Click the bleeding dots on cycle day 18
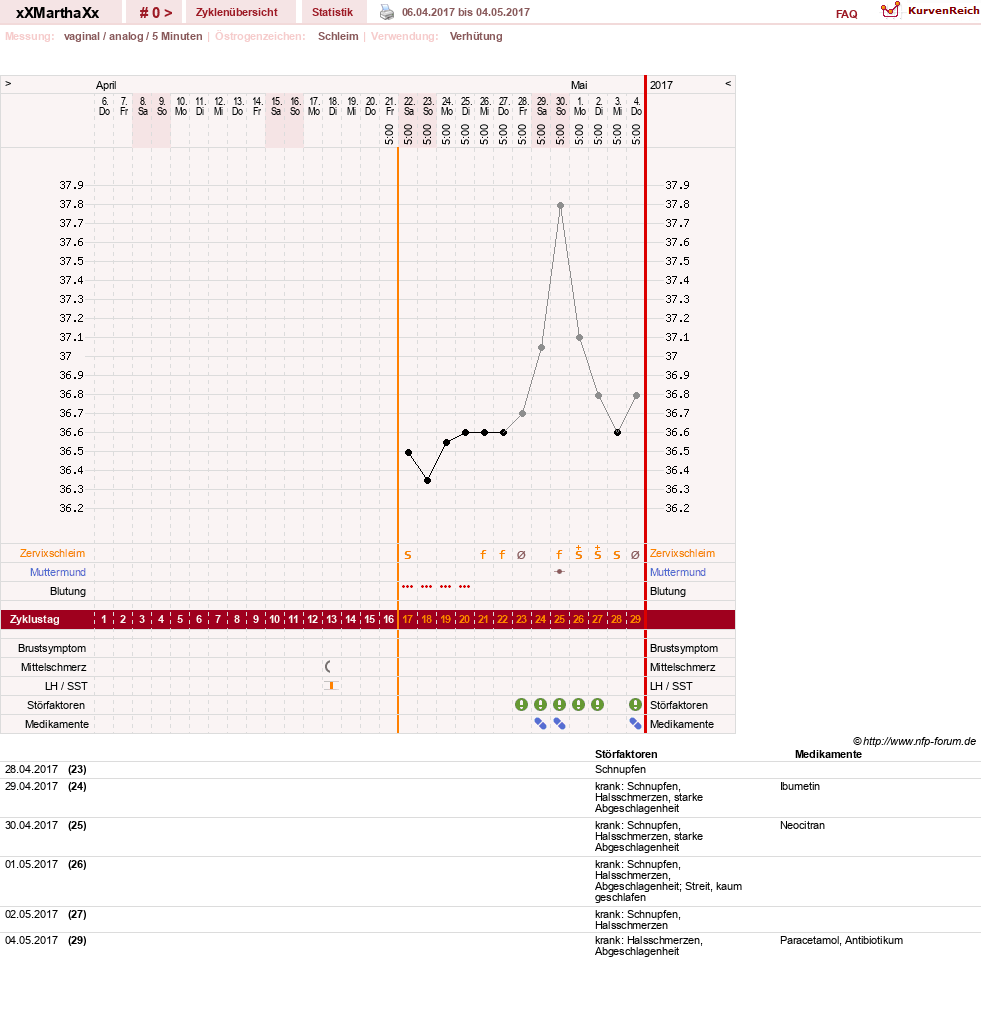This screenshot has height=1021, width=981. [x=426, y=587]
